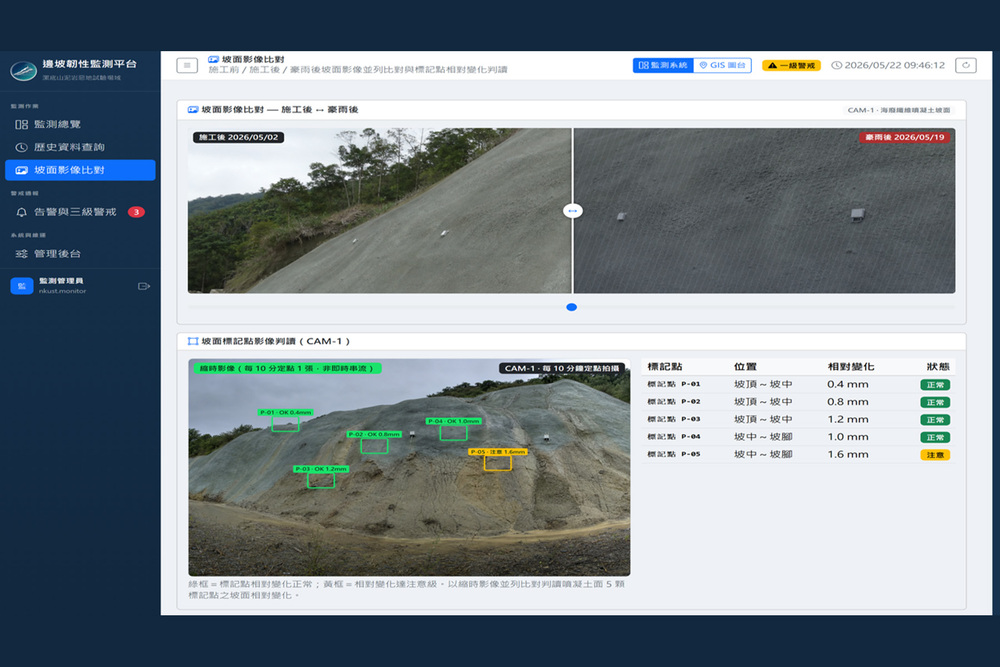The height and width of the screenshot is (667, 1000).
Task: Log out using the sidebar exit icon
Action: 143,286
